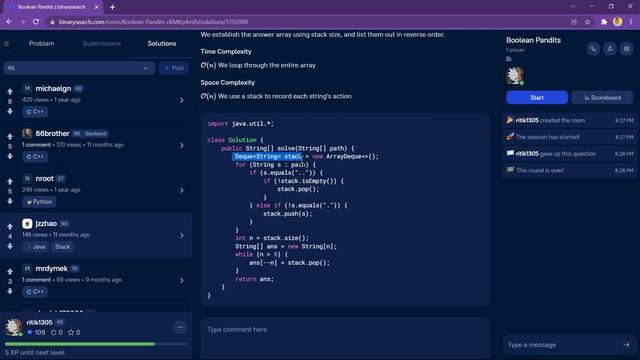The width and height of the screenshot is (640, 360).
Task: Bookmark this page with the star
Action: click(x=587, y=22)
